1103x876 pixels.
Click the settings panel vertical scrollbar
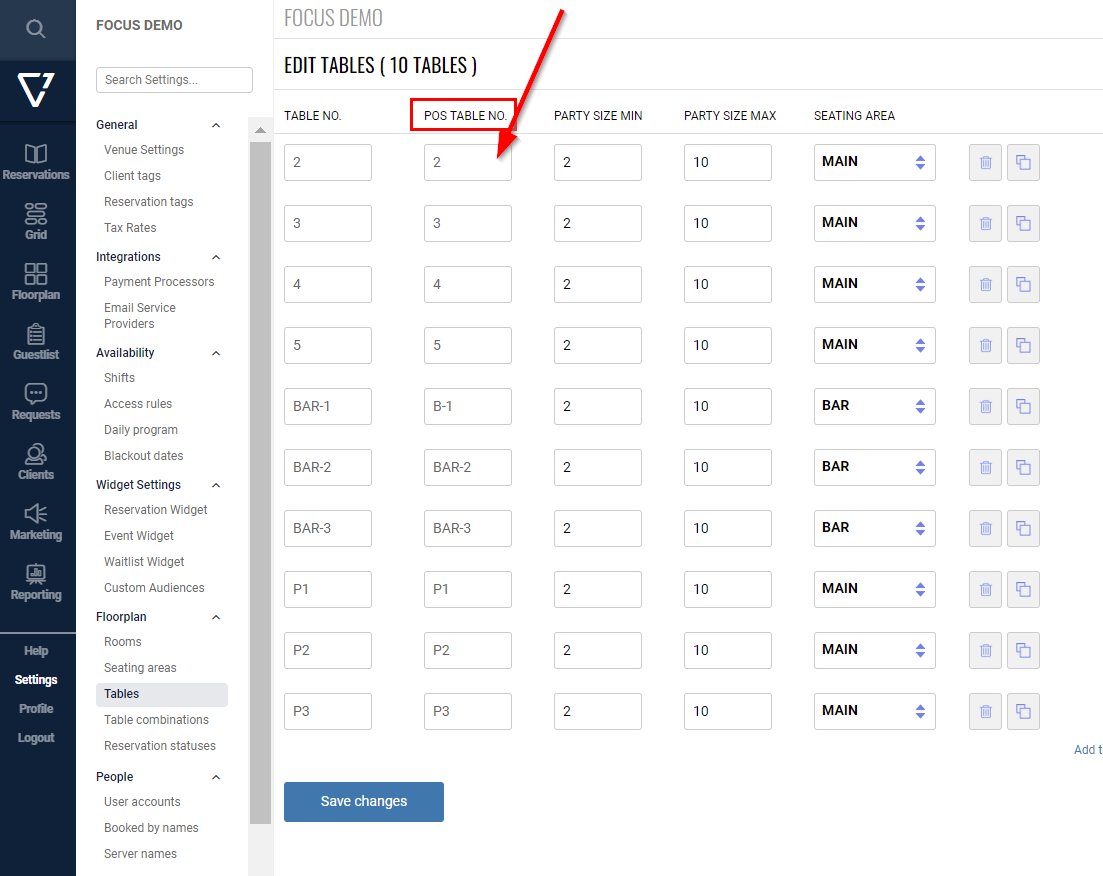[x=260, y=480]
